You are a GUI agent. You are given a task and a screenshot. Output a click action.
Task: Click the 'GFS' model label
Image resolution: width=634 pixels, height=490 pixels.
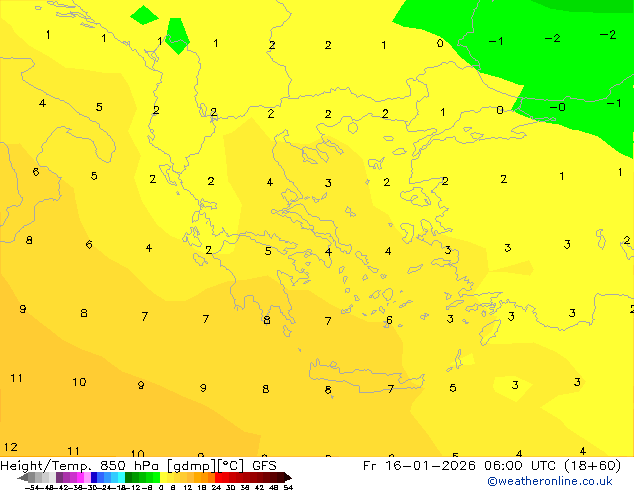click(x=264, y=466)
